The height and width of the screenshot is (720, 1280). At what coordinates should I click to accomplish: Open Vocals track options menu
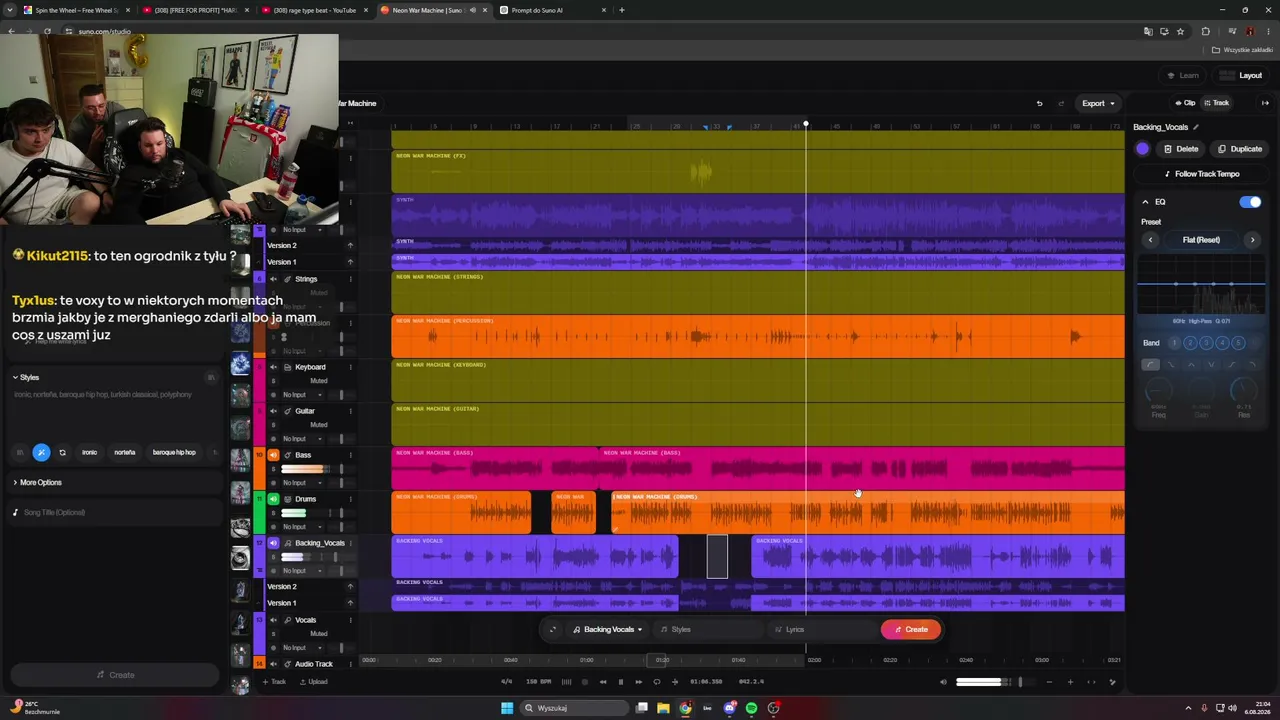(x=350, y=620)
